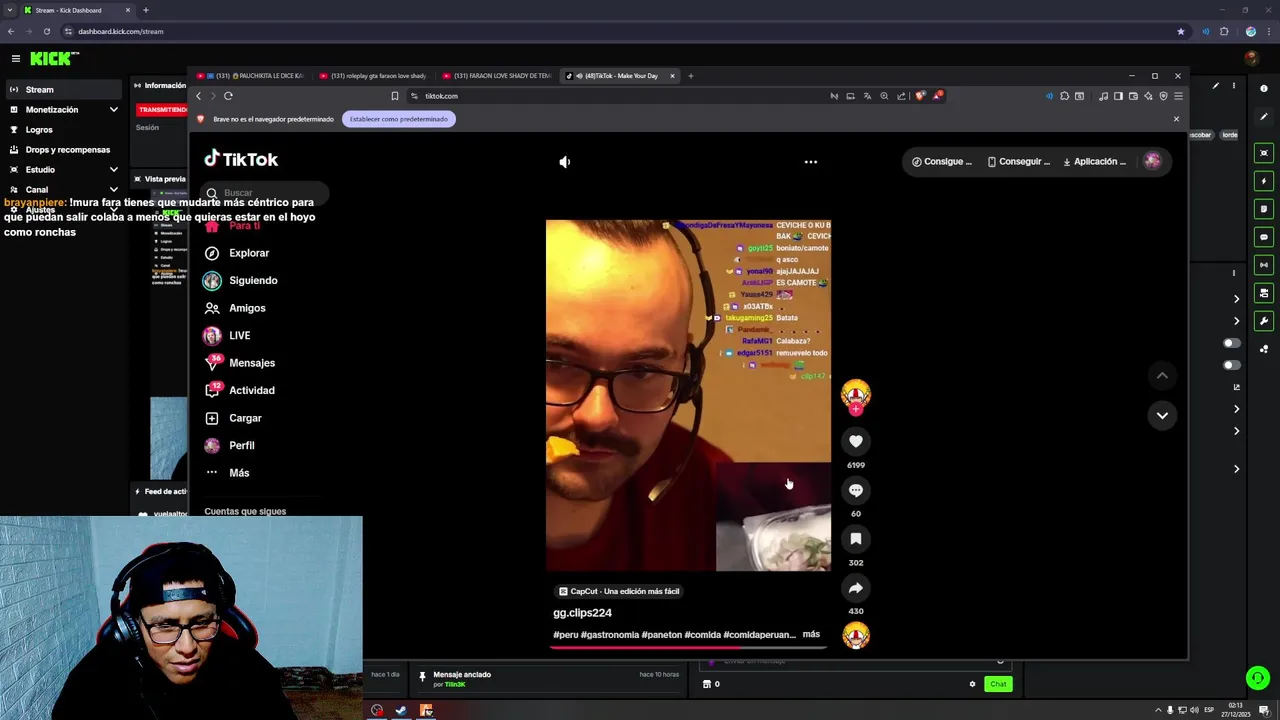This screenshot has height=720, width=1280.
Task: Click 'Establecer como predeterminado' button
Action: tap(399, 119)
